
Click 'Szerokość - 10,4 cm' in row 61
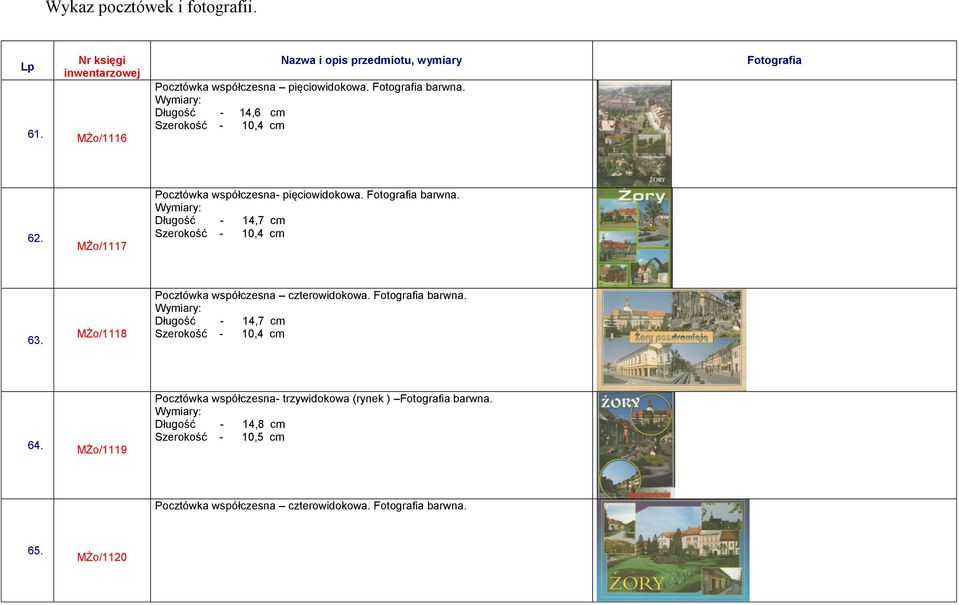click(220, 125)
